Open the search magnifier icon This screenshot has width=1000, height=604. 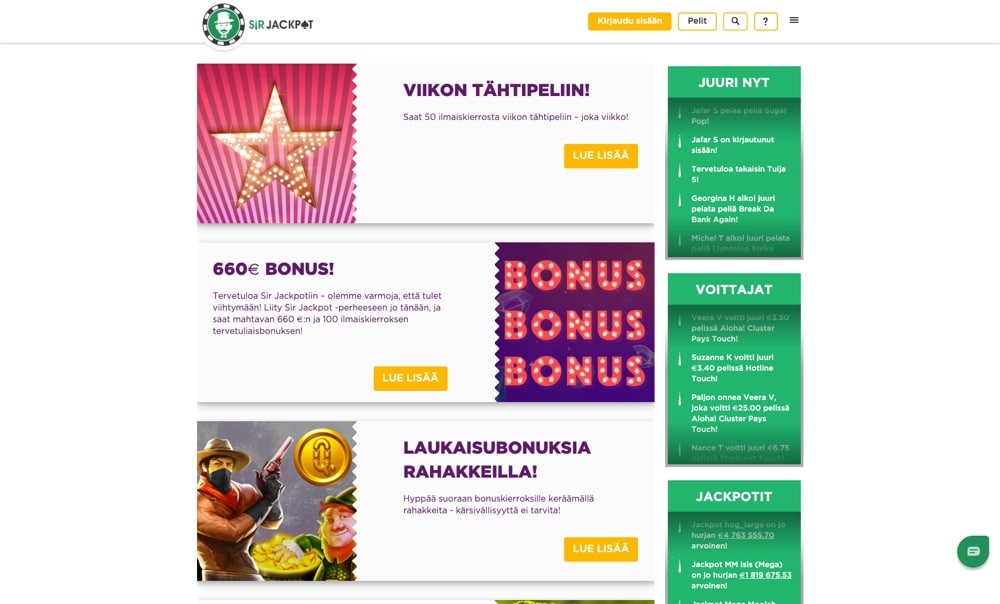tap(735, 21)
